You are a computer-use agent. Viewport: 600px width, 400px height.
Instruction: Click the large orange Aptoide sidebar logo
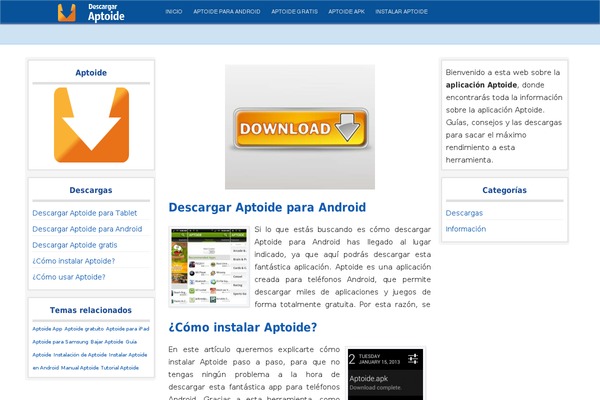(x=91, y=125)
